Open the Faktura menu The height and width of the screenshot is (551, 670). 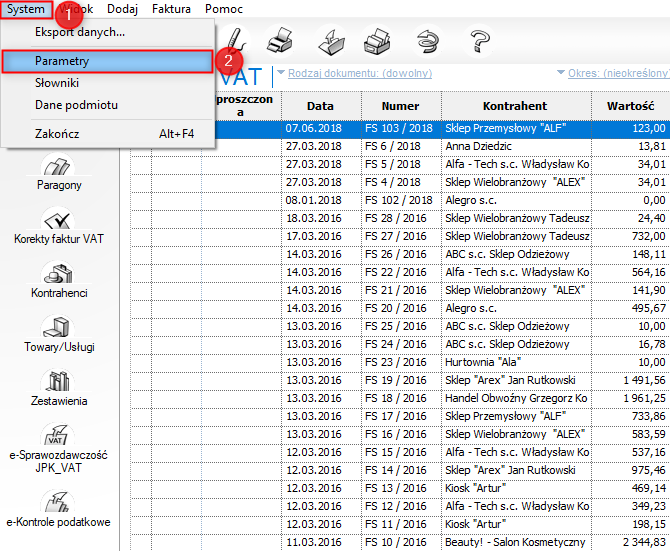(171, 9)
